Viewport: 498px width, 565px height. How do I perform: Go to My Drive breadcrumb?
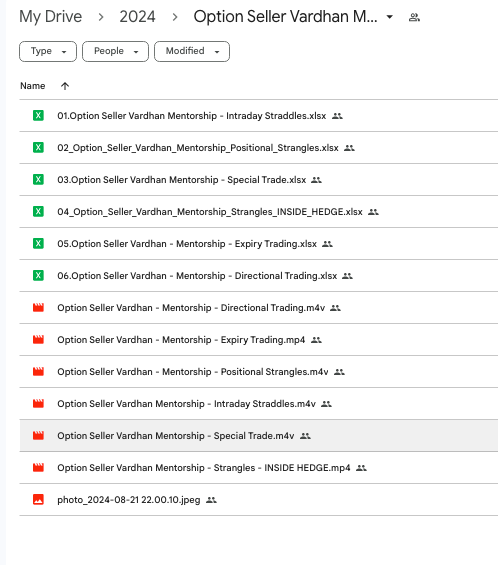(x=50, y=17)
